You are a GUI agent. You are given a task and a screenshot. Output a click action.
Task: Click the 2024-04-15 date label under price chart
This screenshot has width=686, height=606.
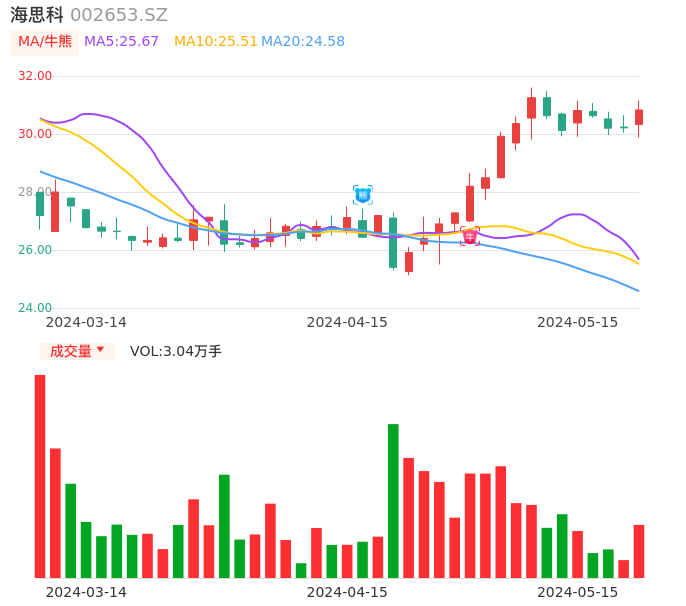pos(347,322)
